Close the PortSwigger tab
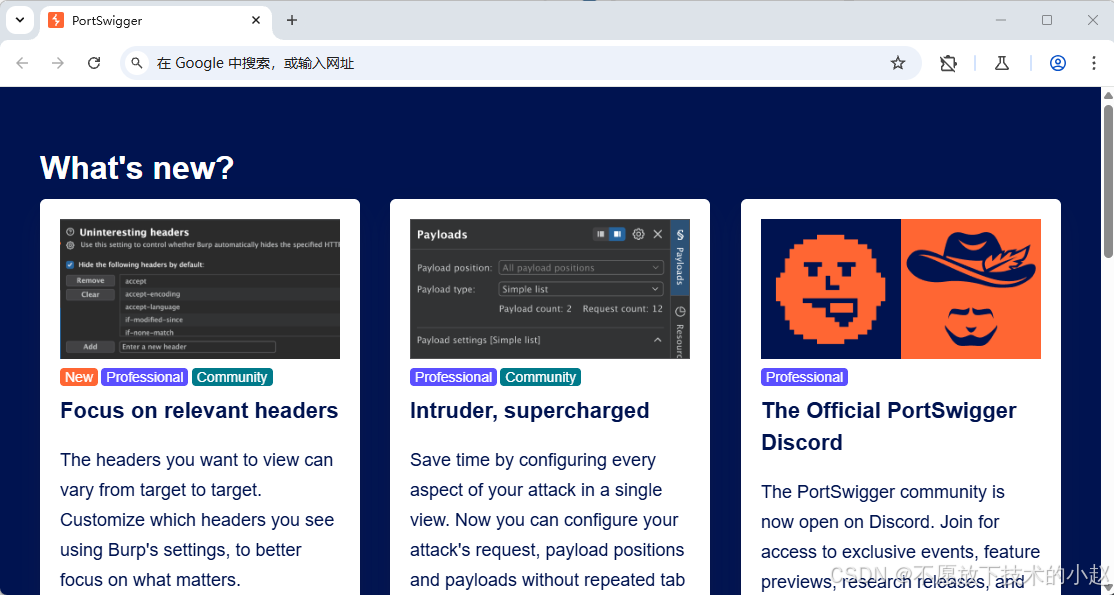Screen dimensions: 1114x595 tap(256, 21)
